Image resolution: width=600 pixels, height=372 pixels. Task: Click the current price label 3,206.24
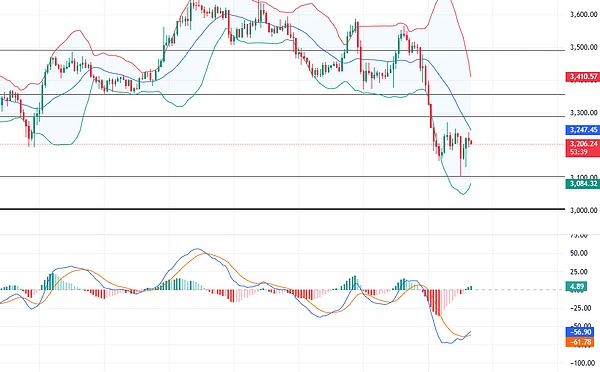point(583,144)
